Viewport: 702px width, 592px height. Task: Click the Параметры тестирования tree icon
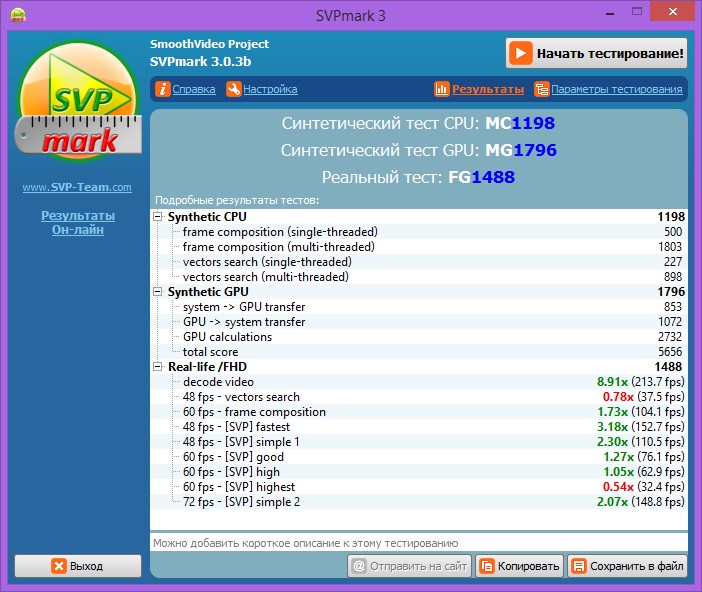click(x=541, y=89)
